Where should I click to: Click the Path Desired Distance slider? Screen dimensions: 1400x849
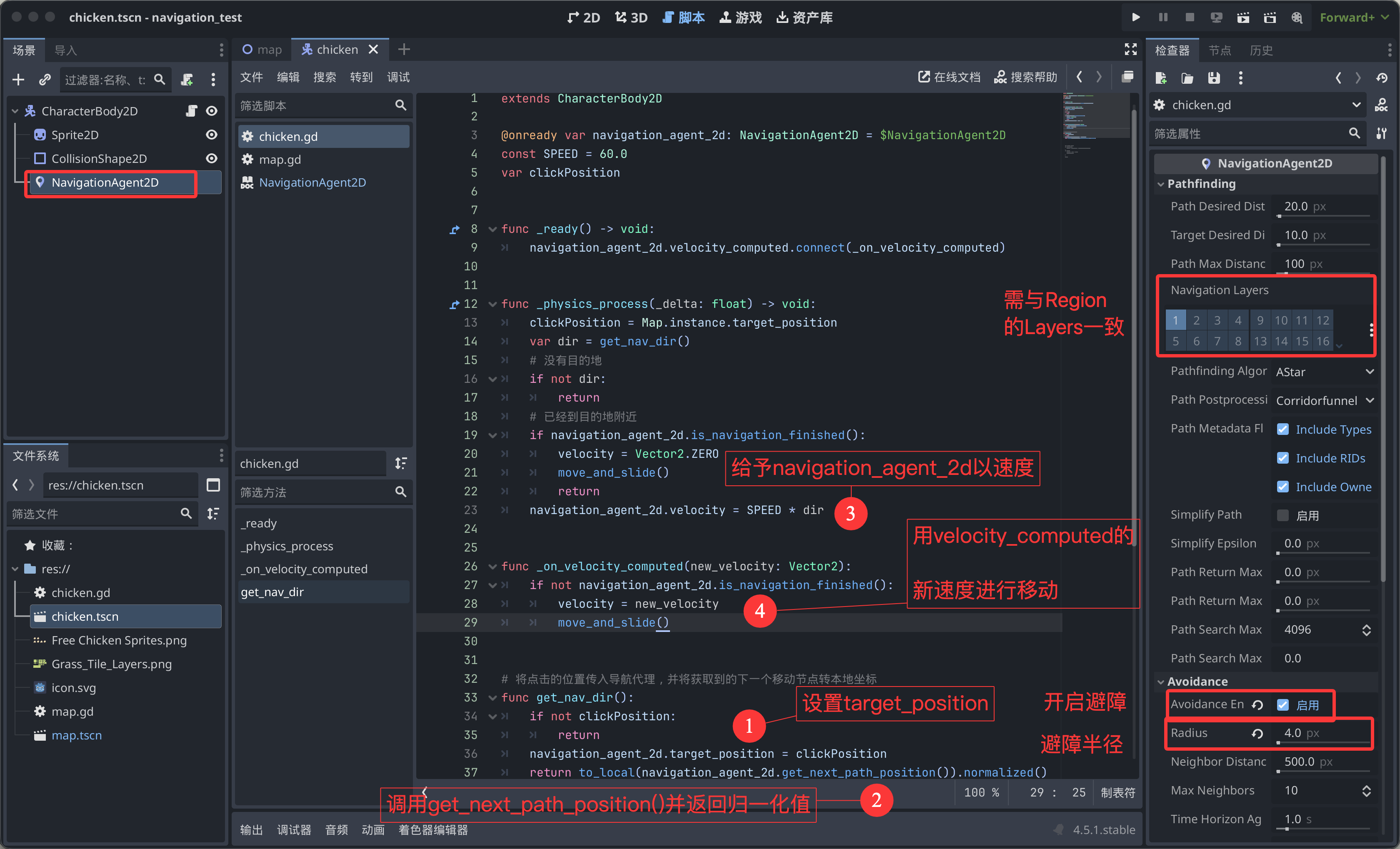[x=1323, y=216]
